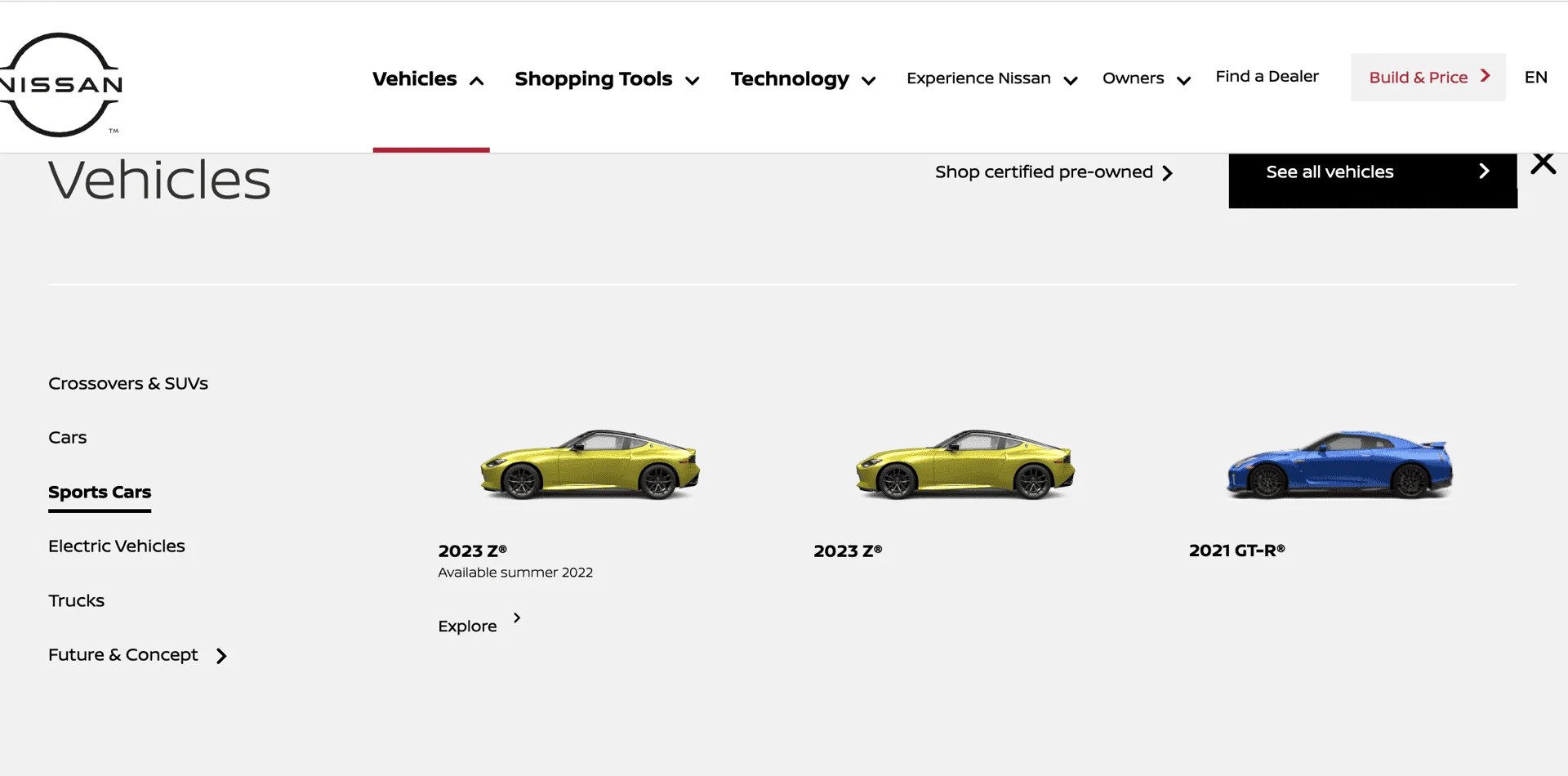Screen dimensions: 1568x776
Task: Close the Vehicles menu with X
Action: click(x=1543, y=163)
